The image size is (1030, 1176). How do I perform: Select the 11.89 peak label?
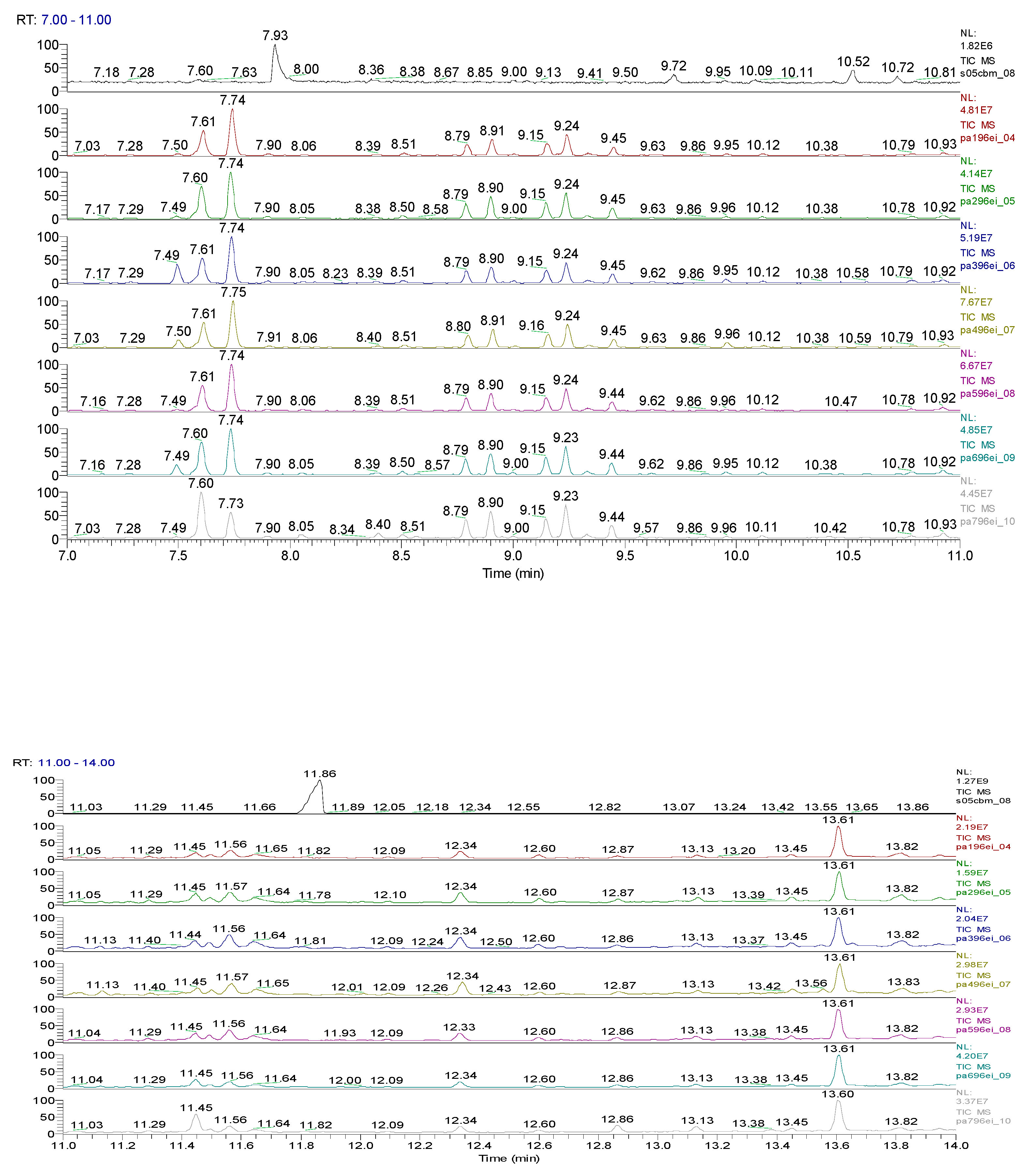[x=348, y=807]
